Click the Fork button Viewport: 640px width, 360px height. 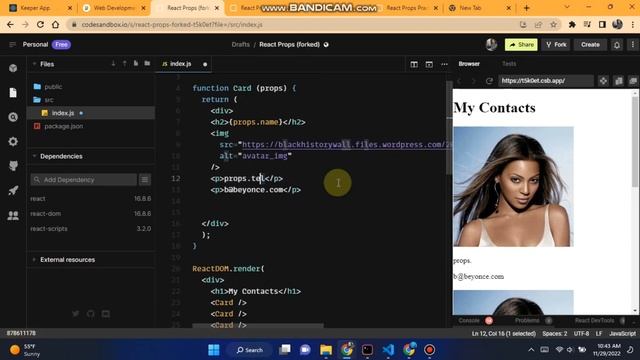click(556, 44)
